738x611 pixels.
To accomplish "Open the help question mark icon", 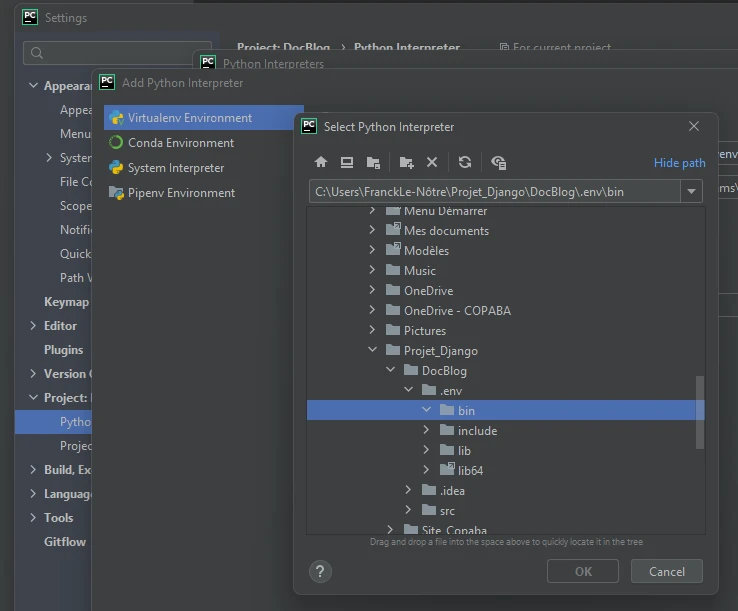I will (320, 571).
